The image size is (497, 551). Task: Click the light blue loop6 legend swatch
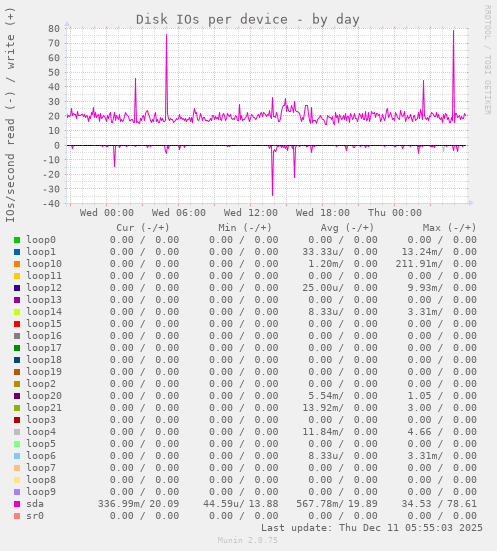[17, 456]
